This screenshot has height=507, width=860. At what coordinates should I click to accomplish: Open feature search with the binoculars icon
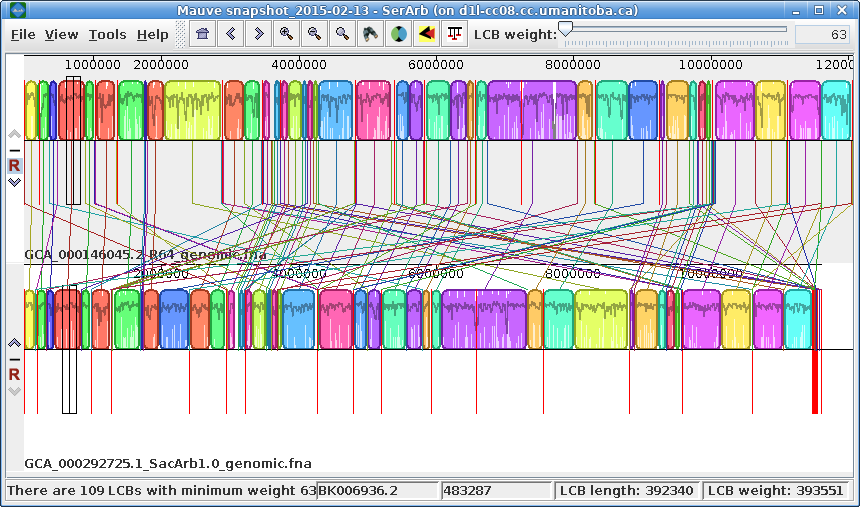coord(371,34)
